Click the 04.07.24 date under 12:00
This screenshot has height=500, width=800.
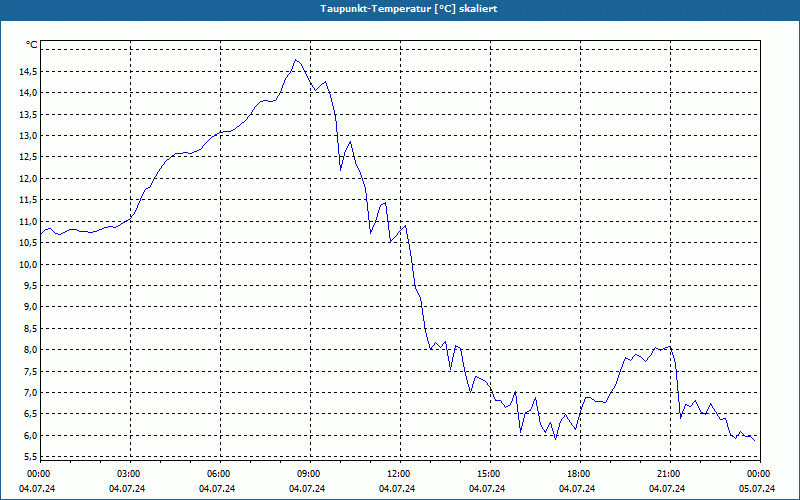[397, 489]
